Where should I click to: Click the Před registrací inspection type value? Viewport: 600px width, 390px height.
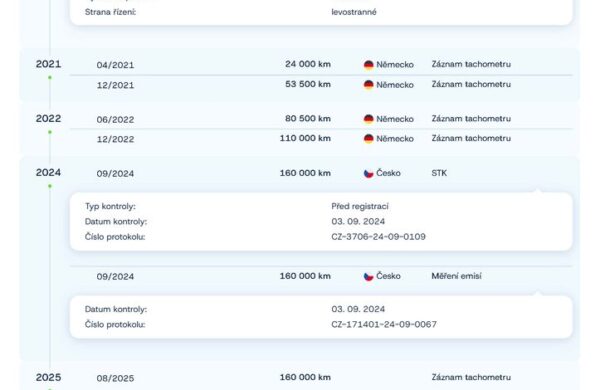[360, 206]
